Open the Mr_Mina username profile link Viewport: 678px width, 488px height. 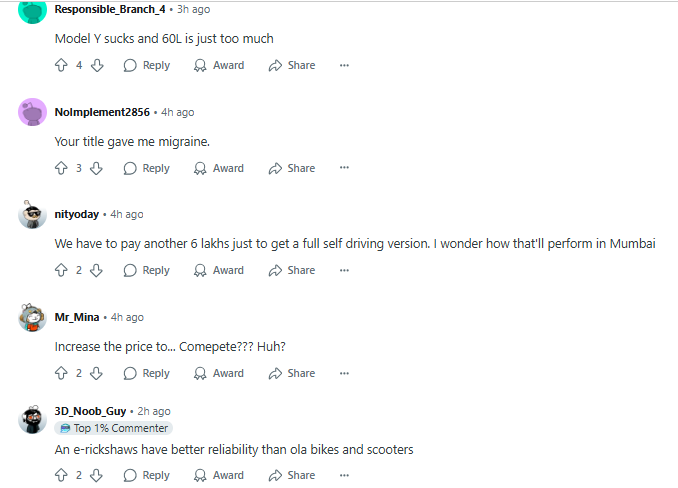click(x=77, y=317)
